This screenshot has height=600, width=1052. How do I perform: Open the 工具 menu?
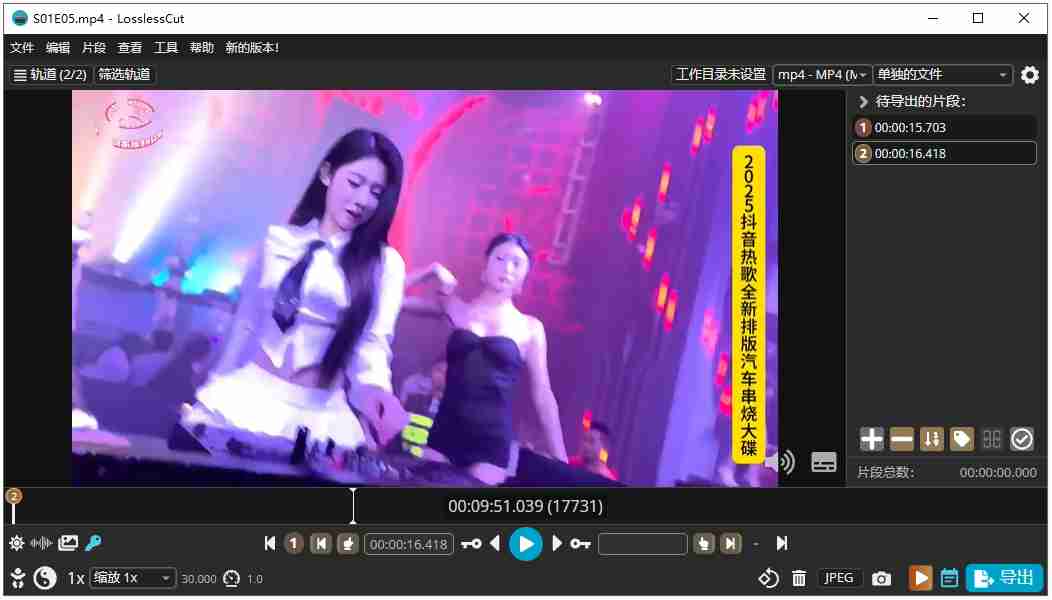(x=166, y=48)
